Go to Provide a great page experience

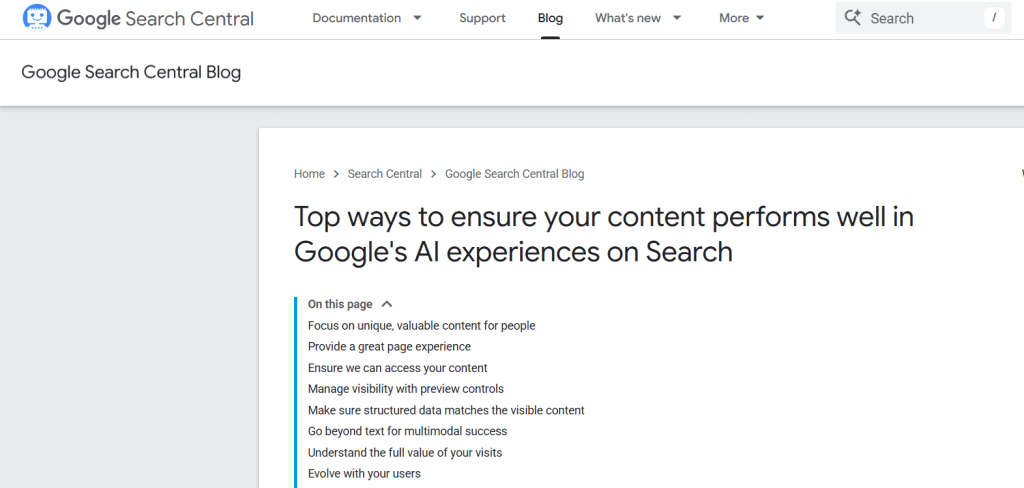pos(389,347)
